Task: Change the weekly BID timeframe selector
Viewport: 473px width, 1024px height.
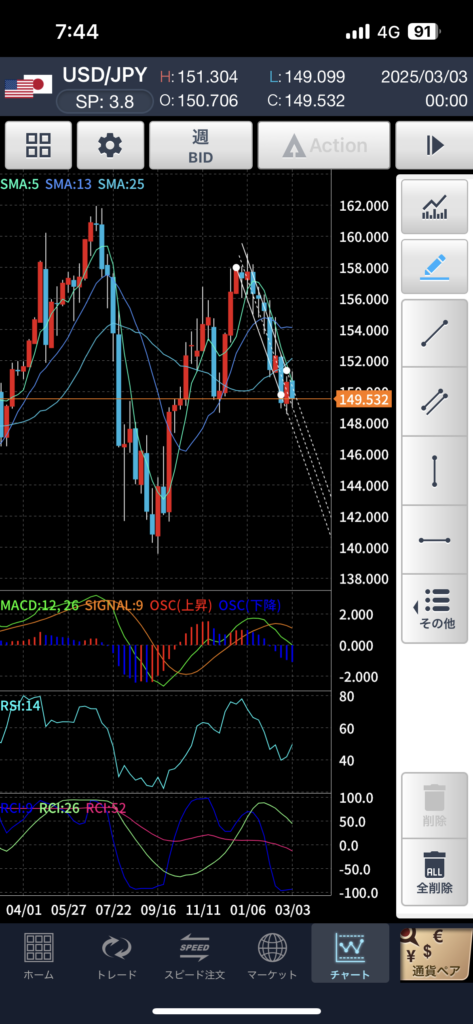Action: (x=201, y=146)
